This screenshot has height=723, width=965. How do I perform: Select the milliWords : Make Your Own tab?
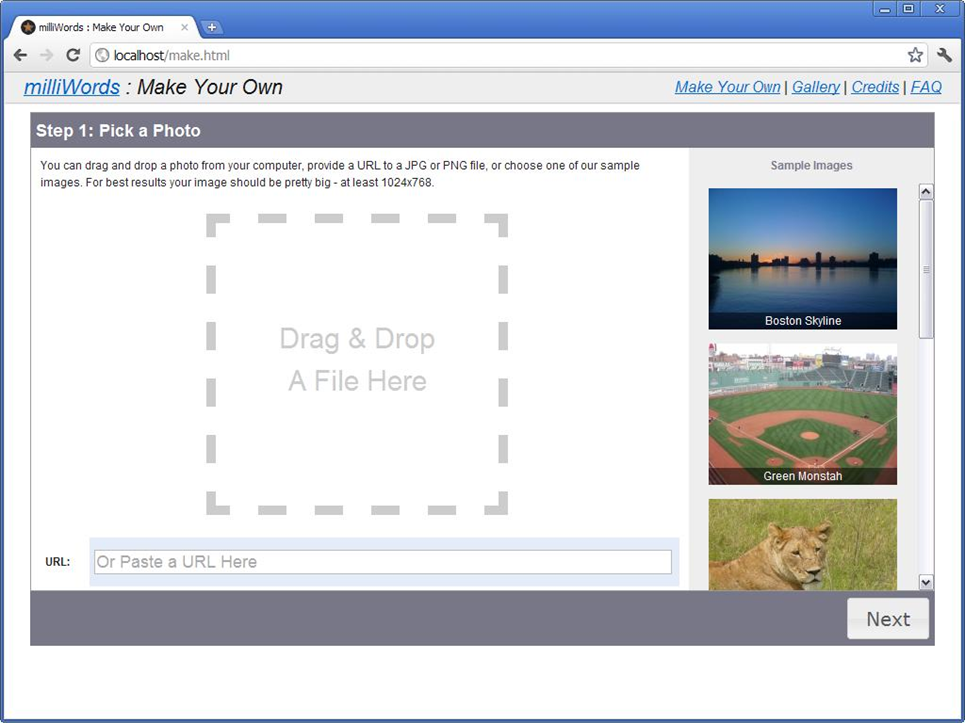click(105, 28)
